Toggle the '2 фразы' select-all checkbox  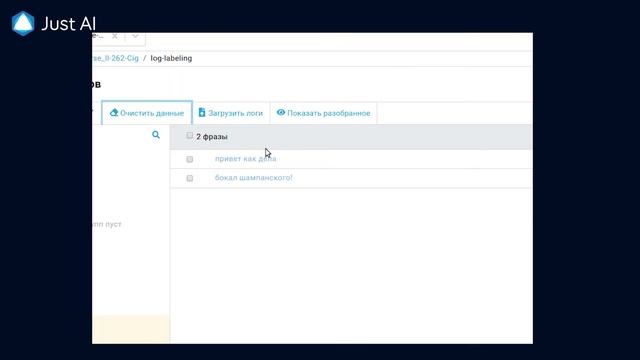[x=189, y=136]
